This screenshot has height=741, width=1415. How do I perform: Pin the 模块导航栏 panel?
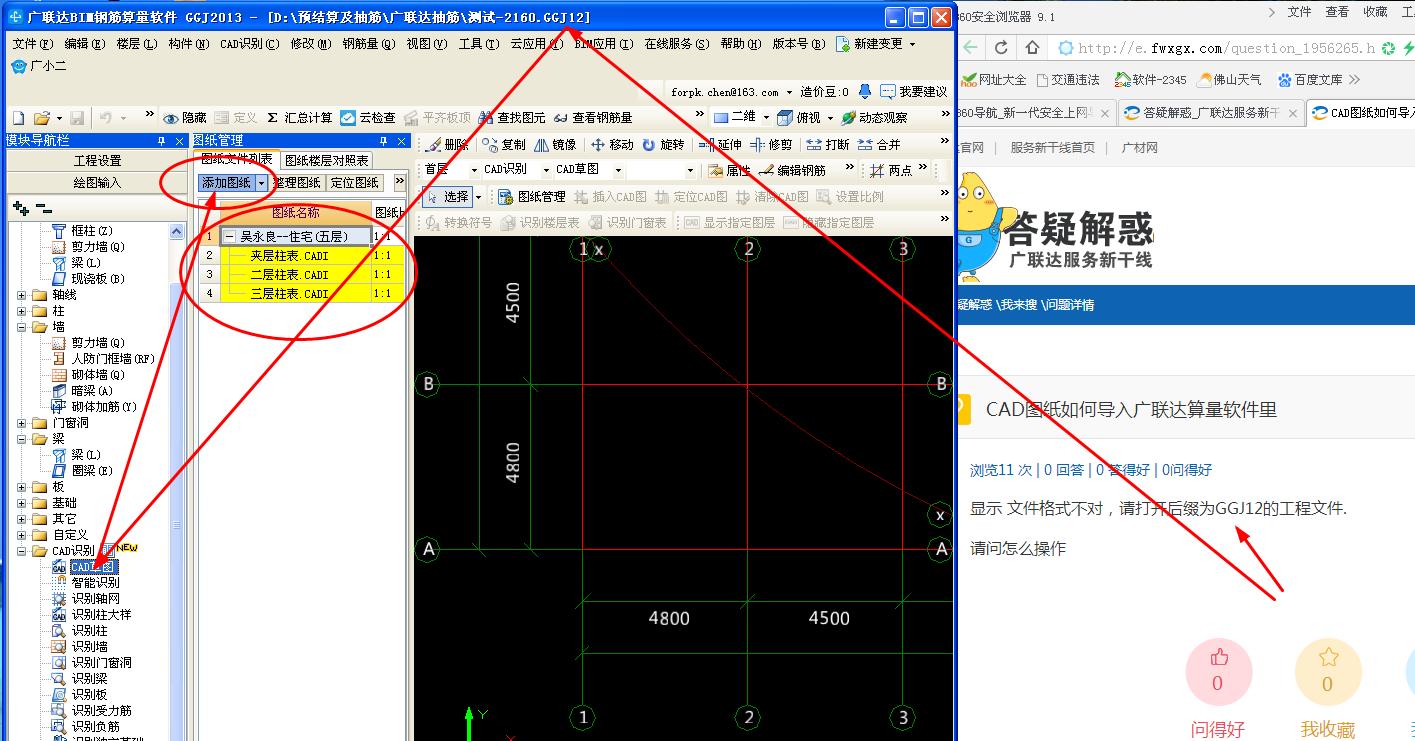[161, 141]
